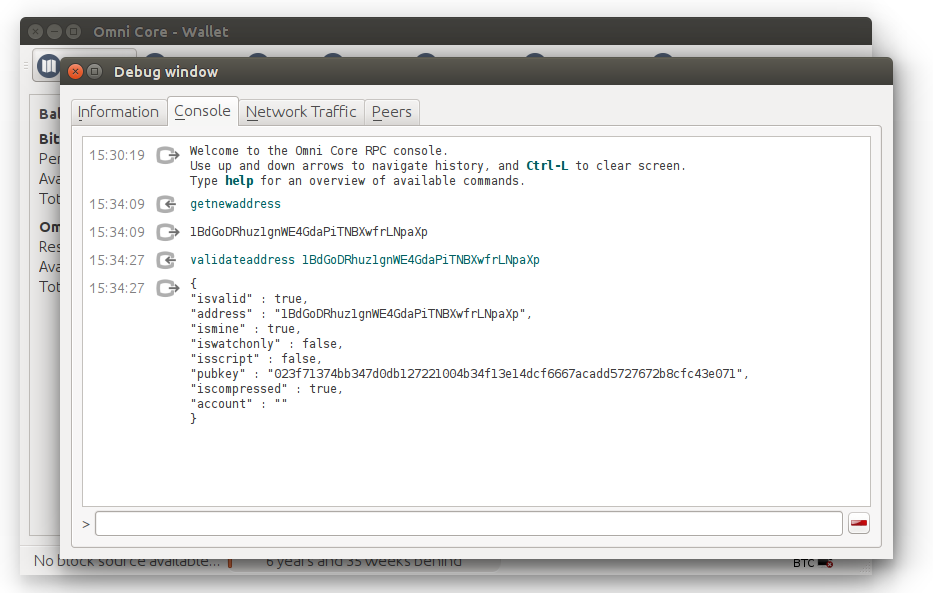Close the Omni Core Wallet window
This screenshot has width=933, height=593.
[36, 32]
